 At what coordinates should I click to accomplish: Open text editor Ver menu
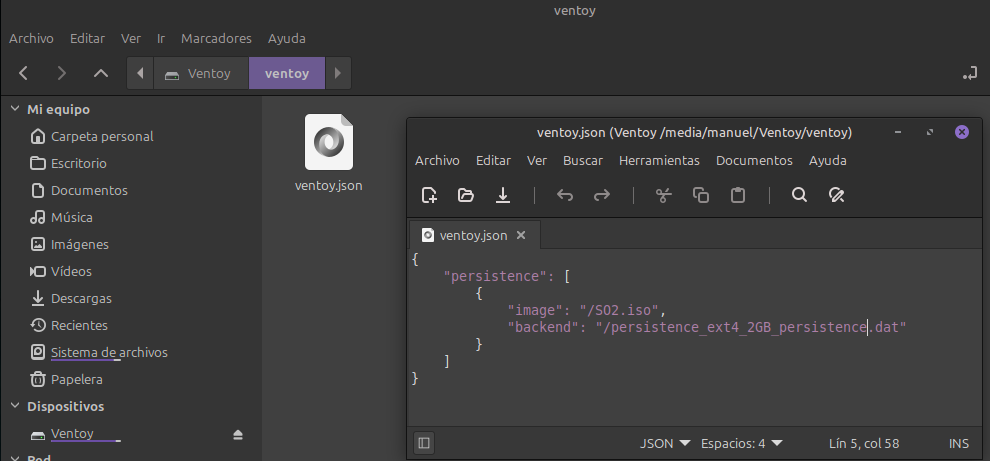[x=537, y=160]
